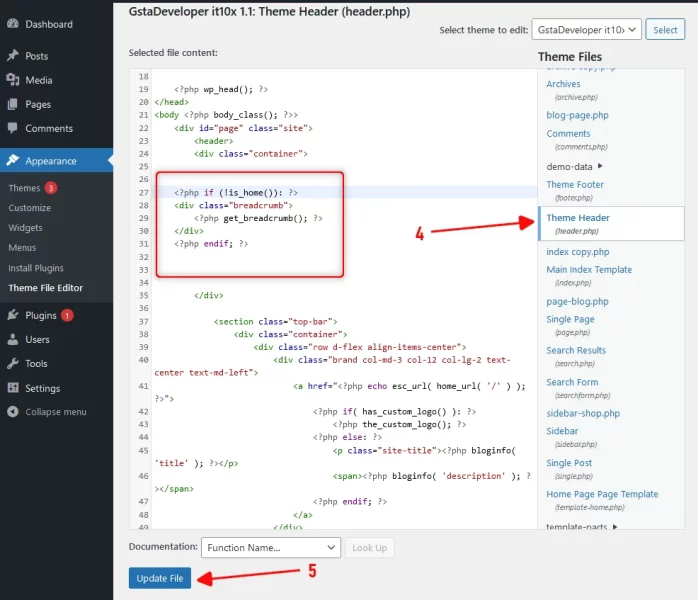
Task: Click line number 27 in gutter
Action: tap(143, 193)
